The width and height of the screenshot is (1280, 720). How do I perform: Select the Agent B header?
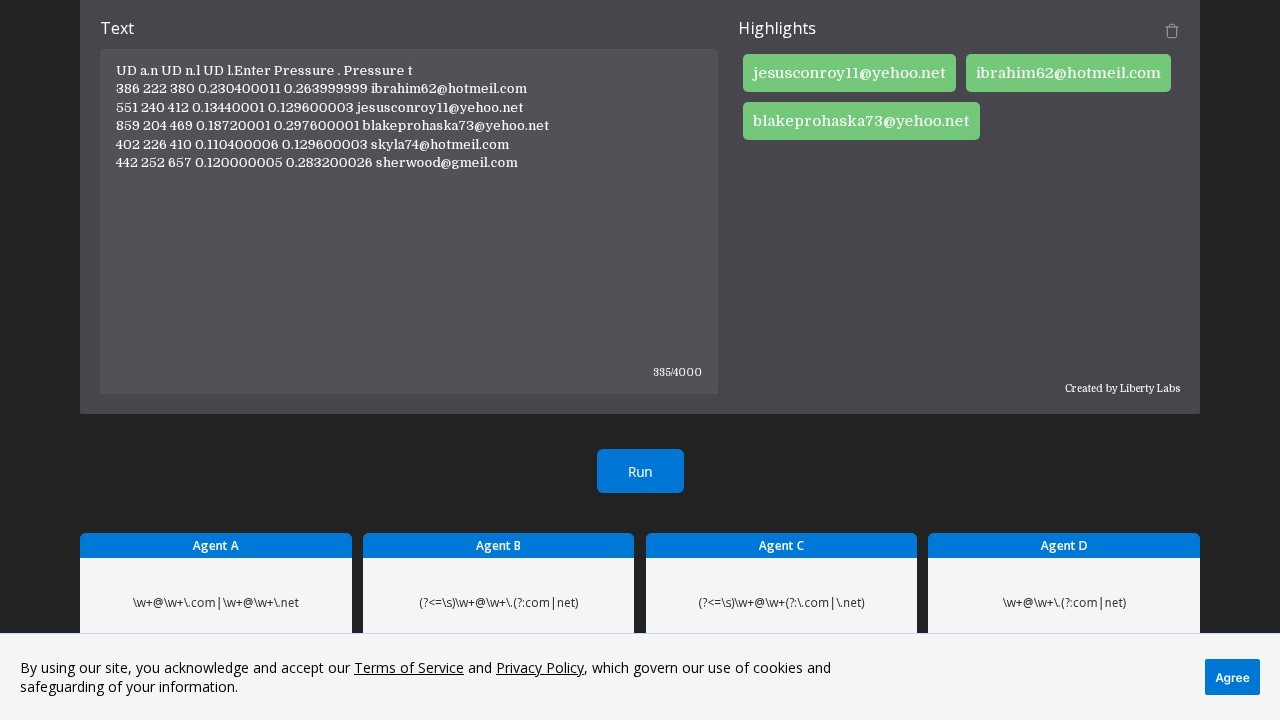[498, 546]
